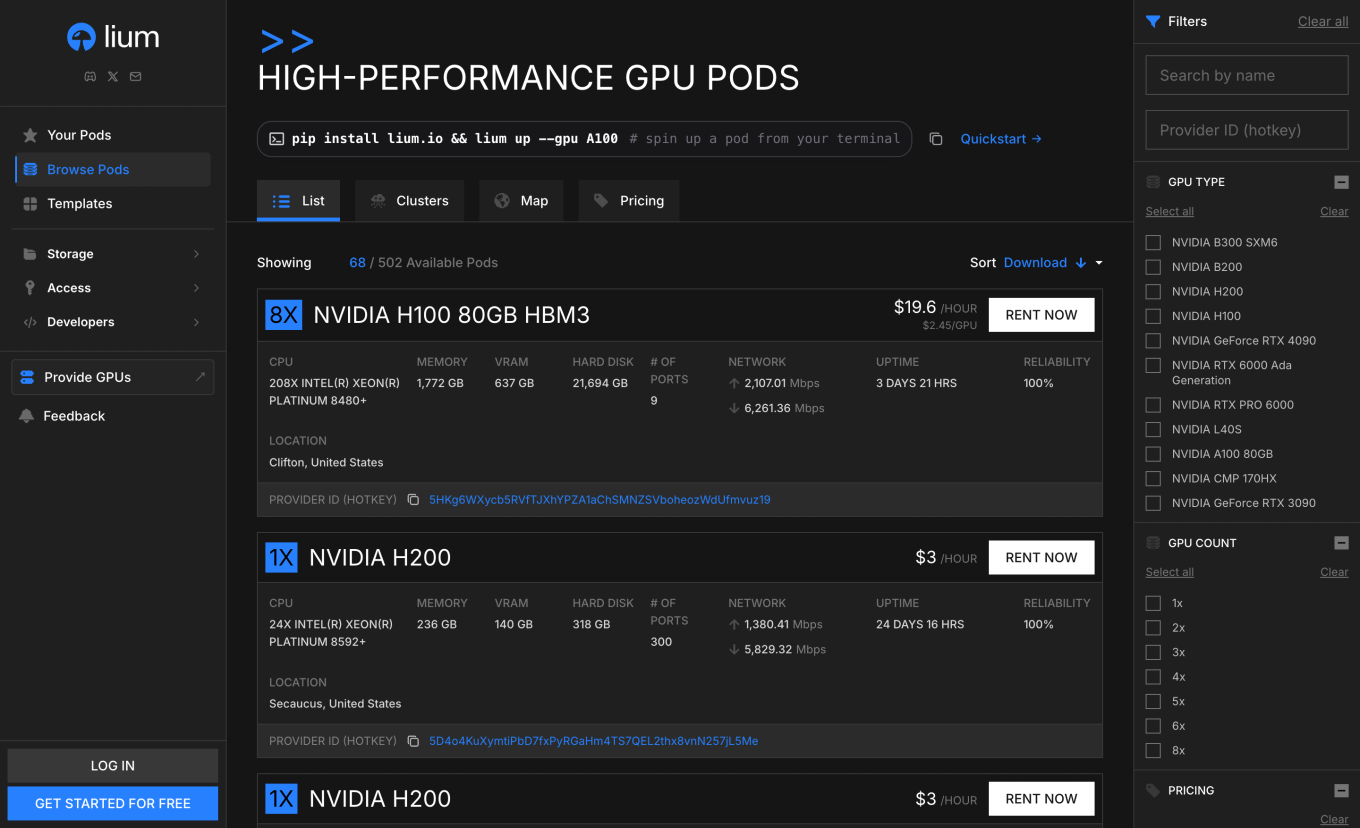Toggle download sort direction arrow

point(1081,263)
